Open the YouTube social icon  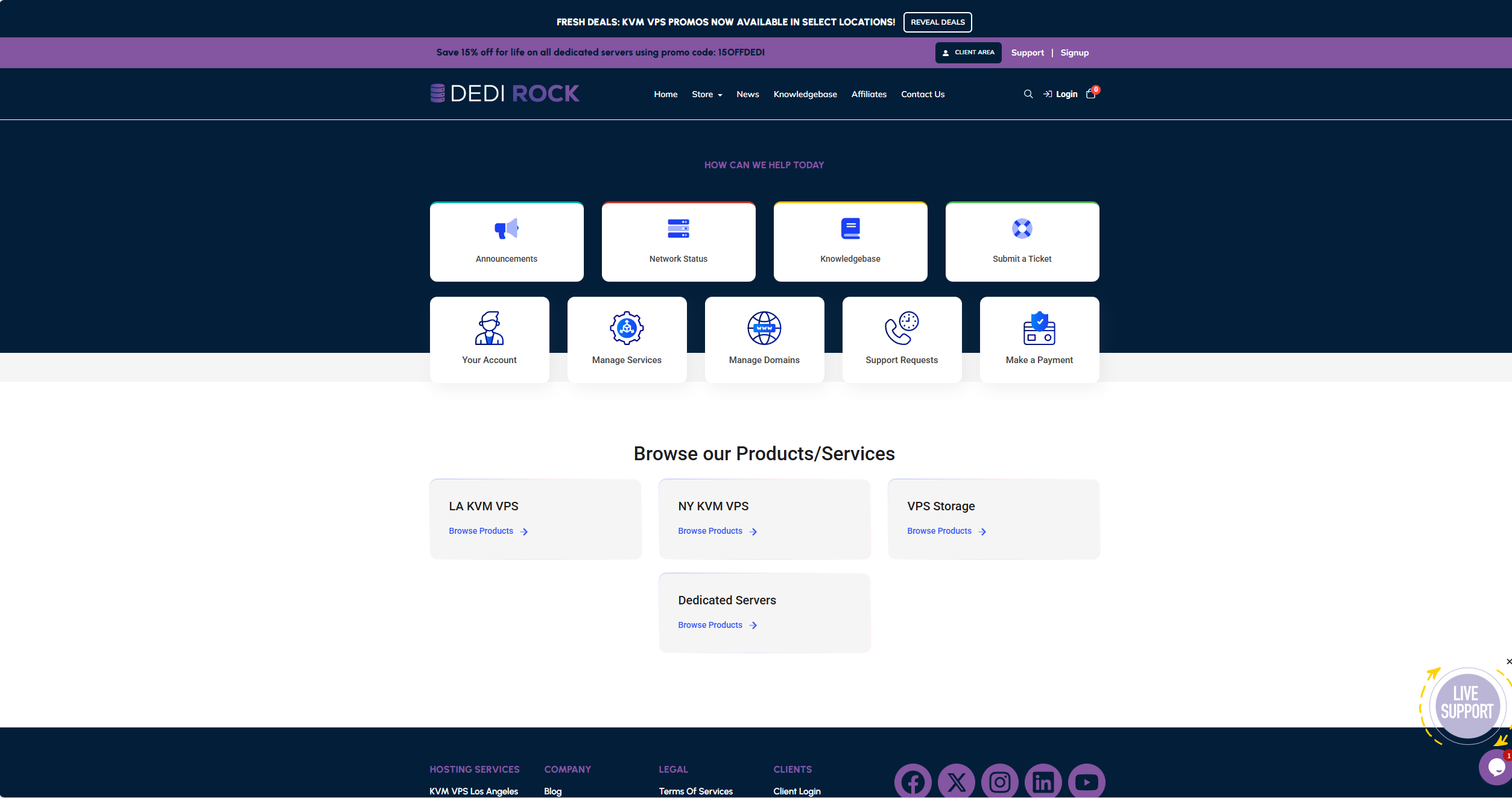[1087, 782]
